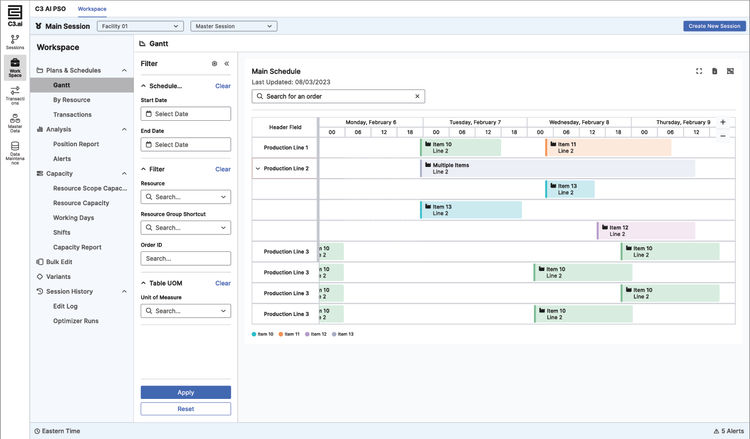Open the Resource Group Shortcut dropdown
The height and width of the screenshot is (439, 750).
[186, 228]
